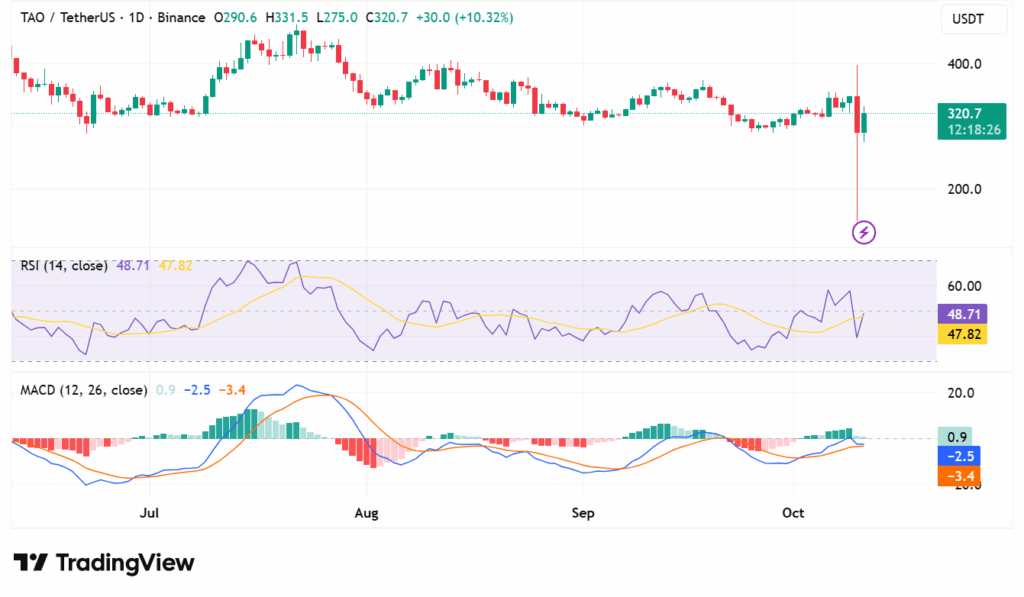This screenshot has width=1024, height=597.
Task: Click the Aug label on time axis
Action: point(367,513)
